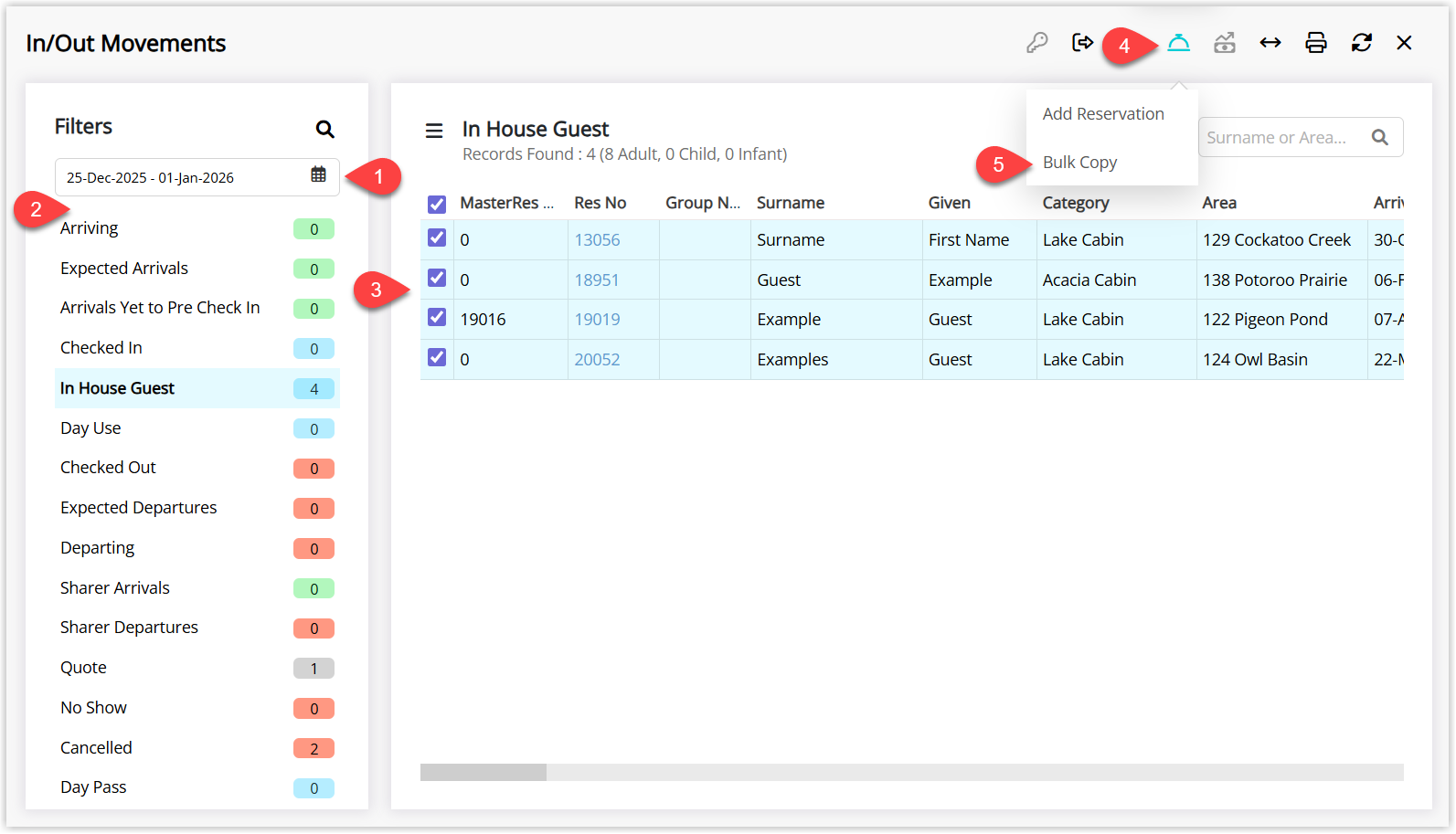Click the key icon in the toolbar

(1036, 43)
